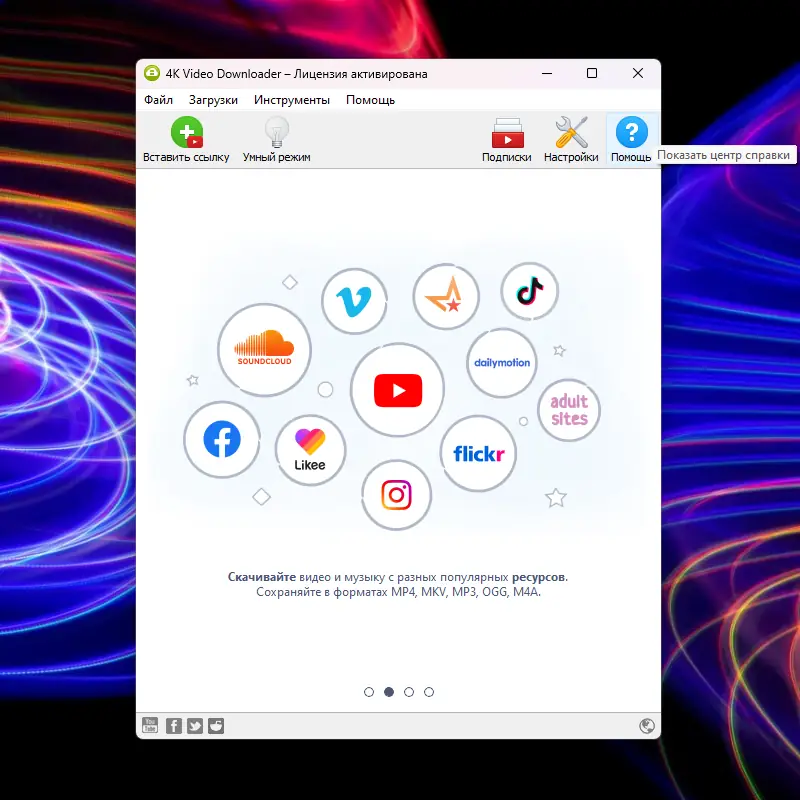Screen dimensions: 800x800
Task: Open the Twitter link in the footer
Action: tap(193, 726)
